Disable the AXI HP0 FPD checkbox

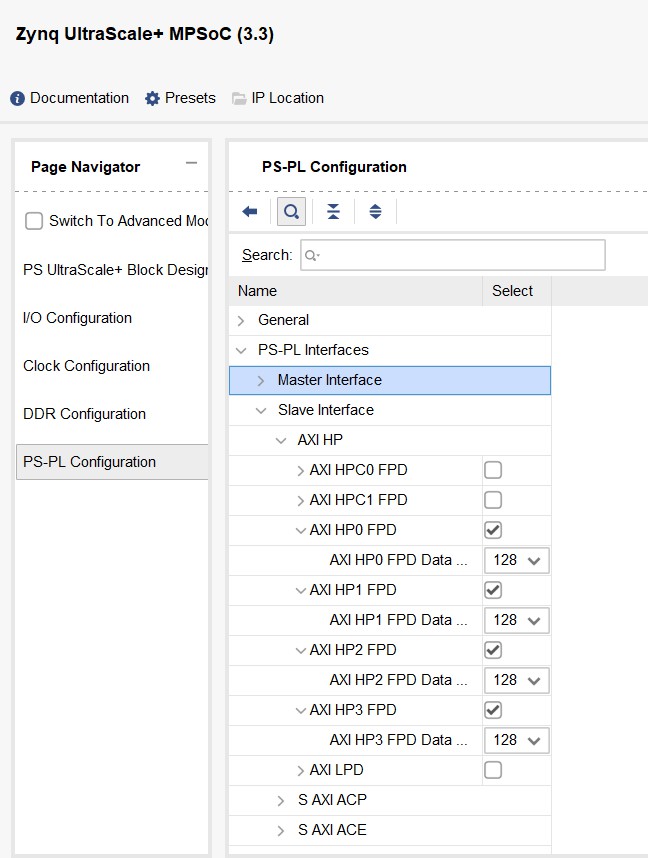(492, 530)
